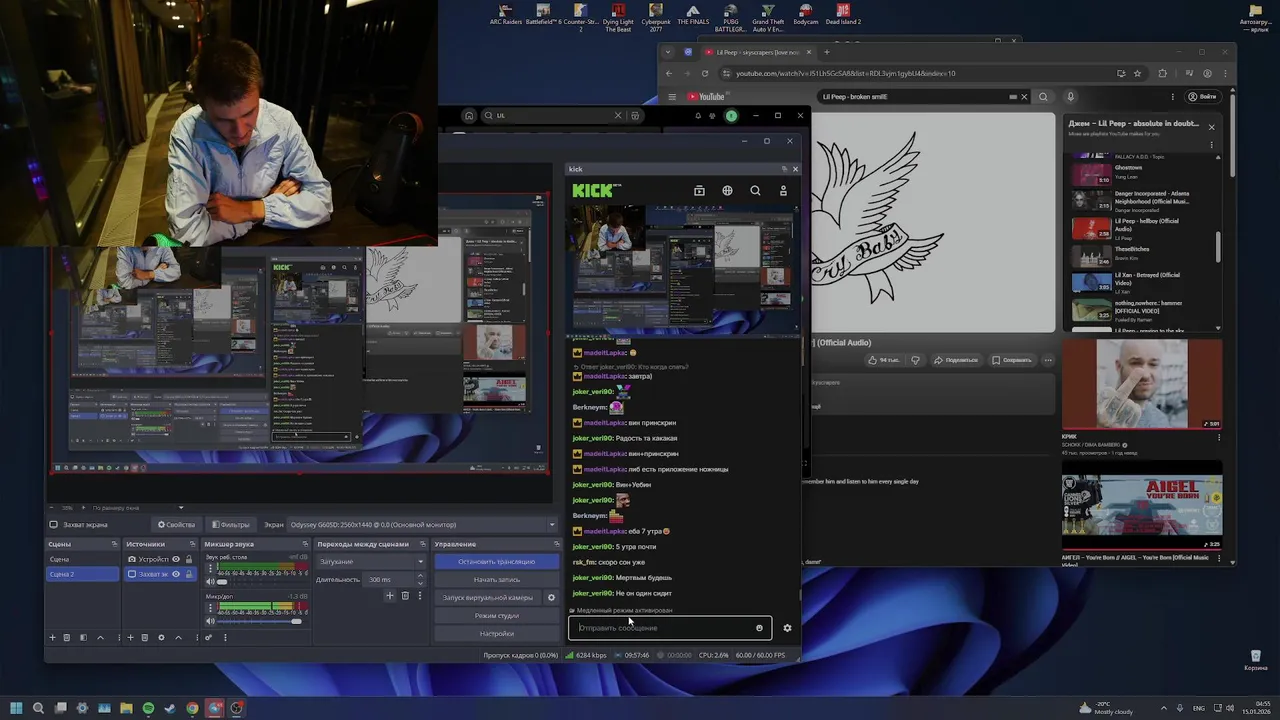Open the search icon in the Kick header
Screen dimensions: 1280x720
755,191
